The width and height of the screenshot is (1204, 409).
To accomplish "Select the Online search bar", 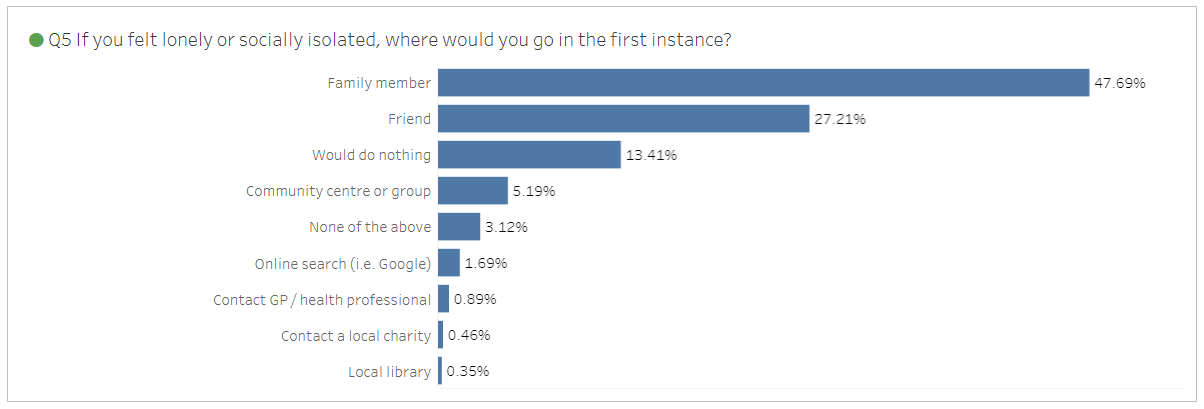I will coord(449,263).
